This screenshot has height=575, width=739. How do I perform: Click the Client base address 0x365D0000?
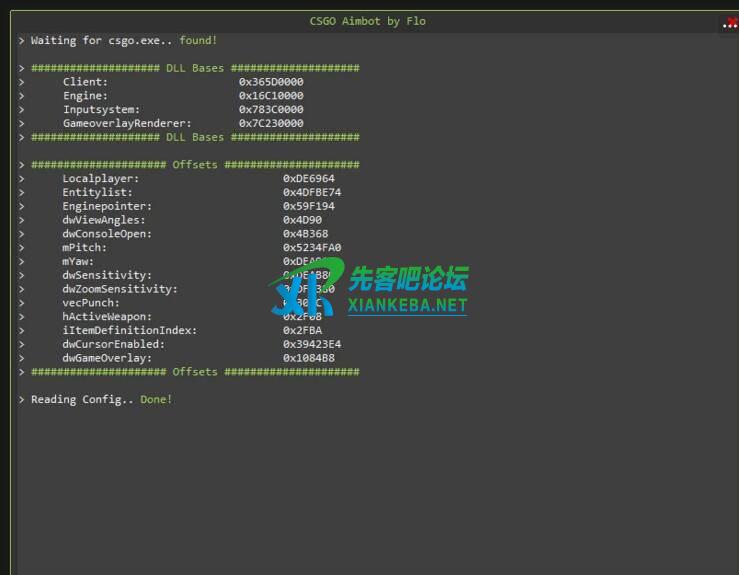271,82
